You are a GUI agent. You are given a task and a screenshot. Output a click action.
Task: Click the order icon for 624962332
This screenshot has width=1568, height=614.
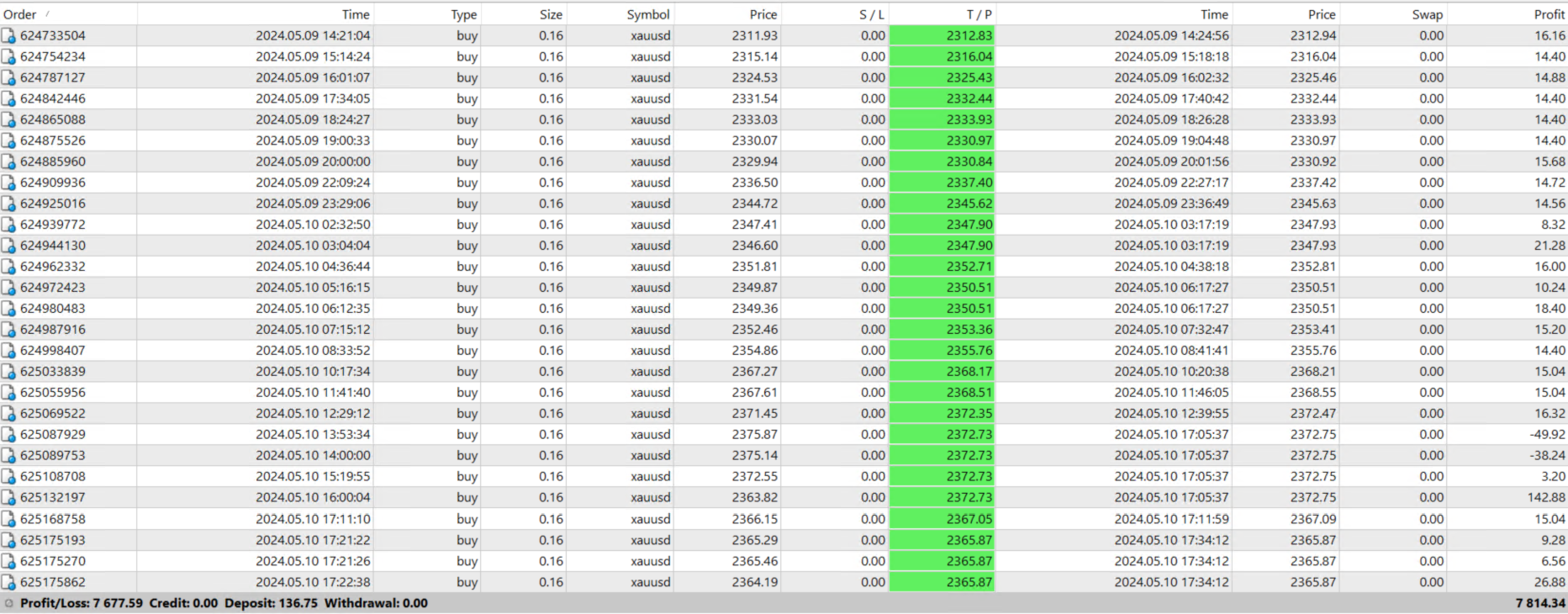click(8, 267)
